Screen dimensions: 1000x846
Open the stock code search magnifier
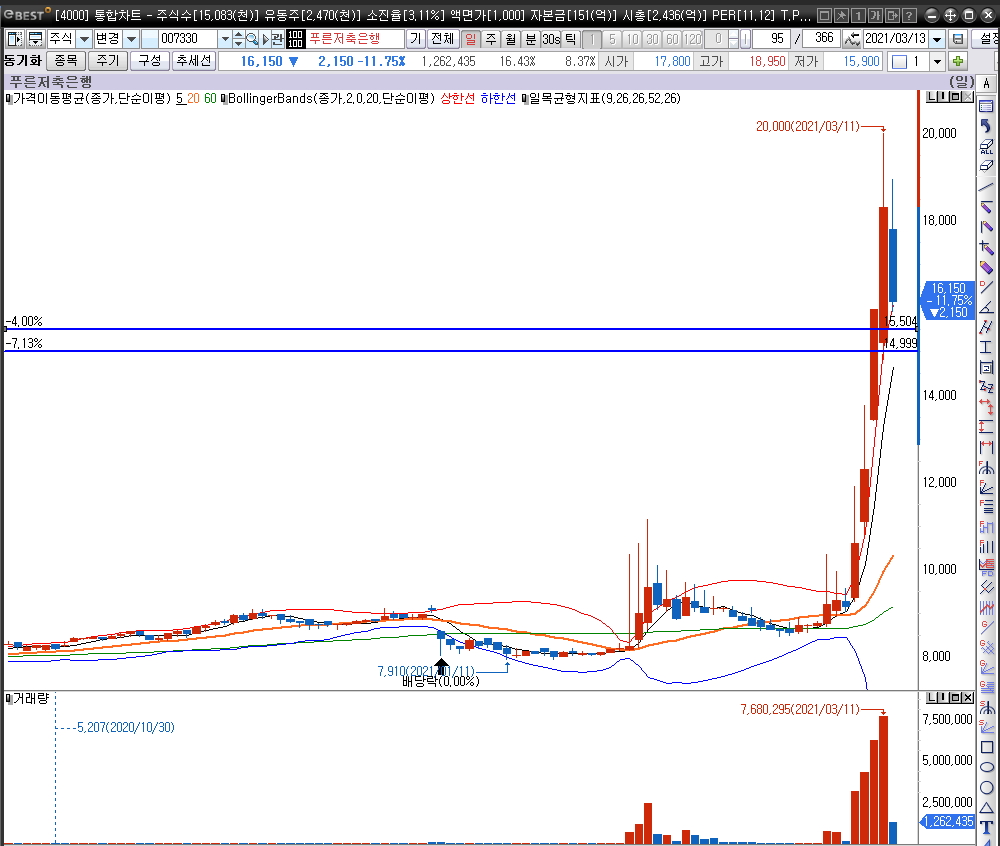click(x=252, y=39)
